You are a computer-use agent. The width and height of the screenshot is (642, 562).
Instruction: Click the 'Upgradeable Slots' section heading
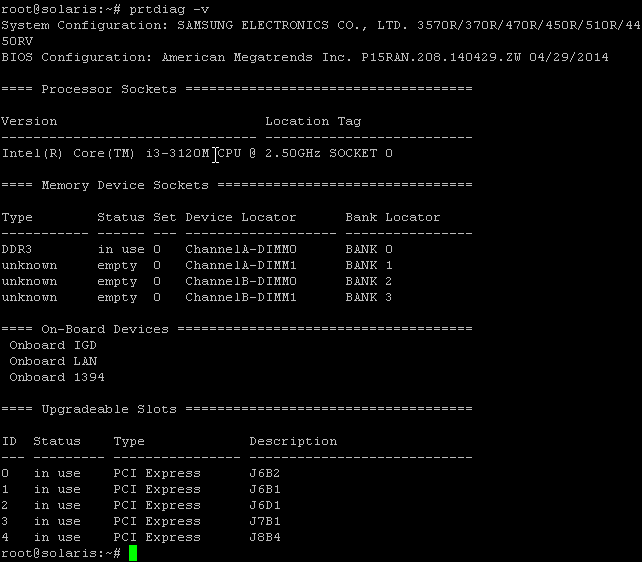click(109, 409)
